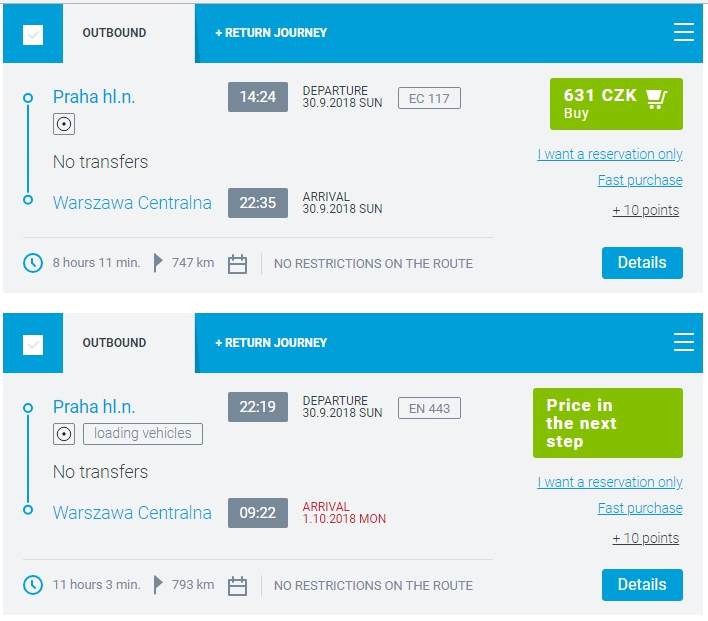708x621 pixels.
Task: Add Return Journey to the first connection
Action: (x=271, y=33)
